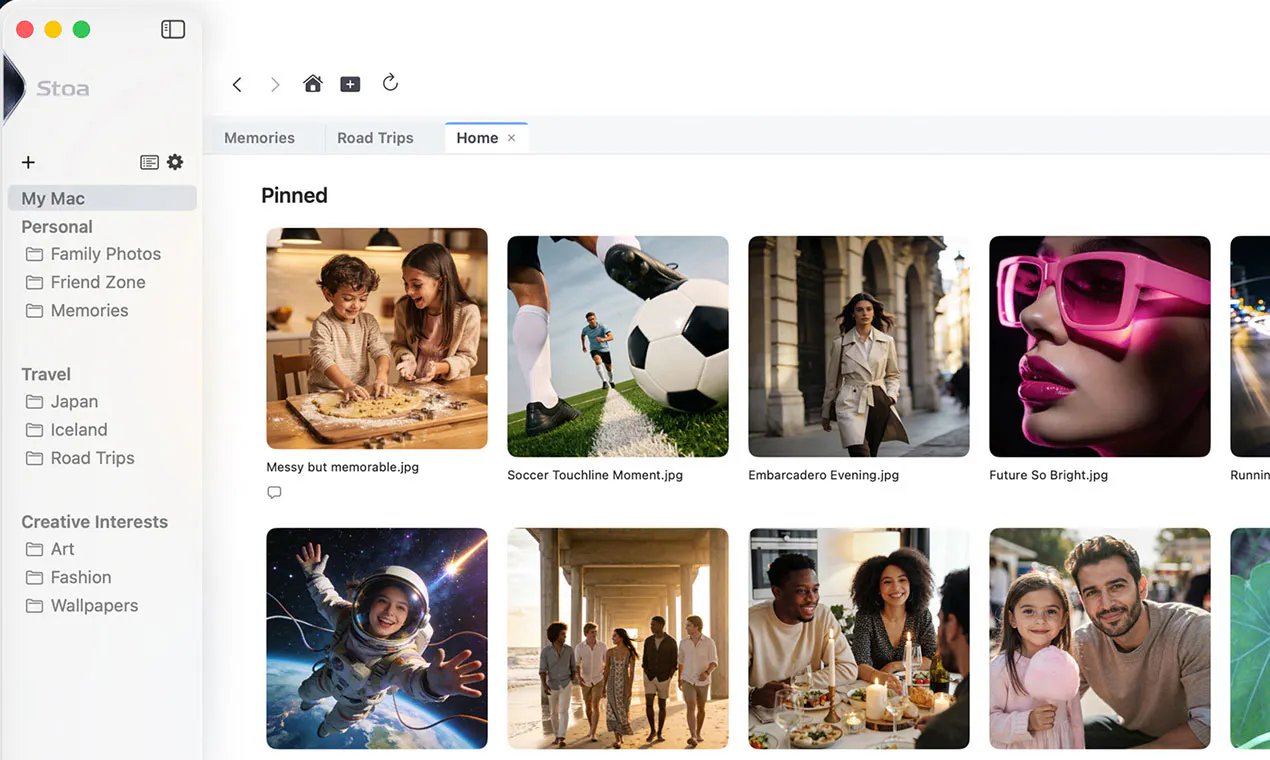Click the comment icon under Messy but memorable
This screenshot has height=760, width=1270.
coord(274,492)
